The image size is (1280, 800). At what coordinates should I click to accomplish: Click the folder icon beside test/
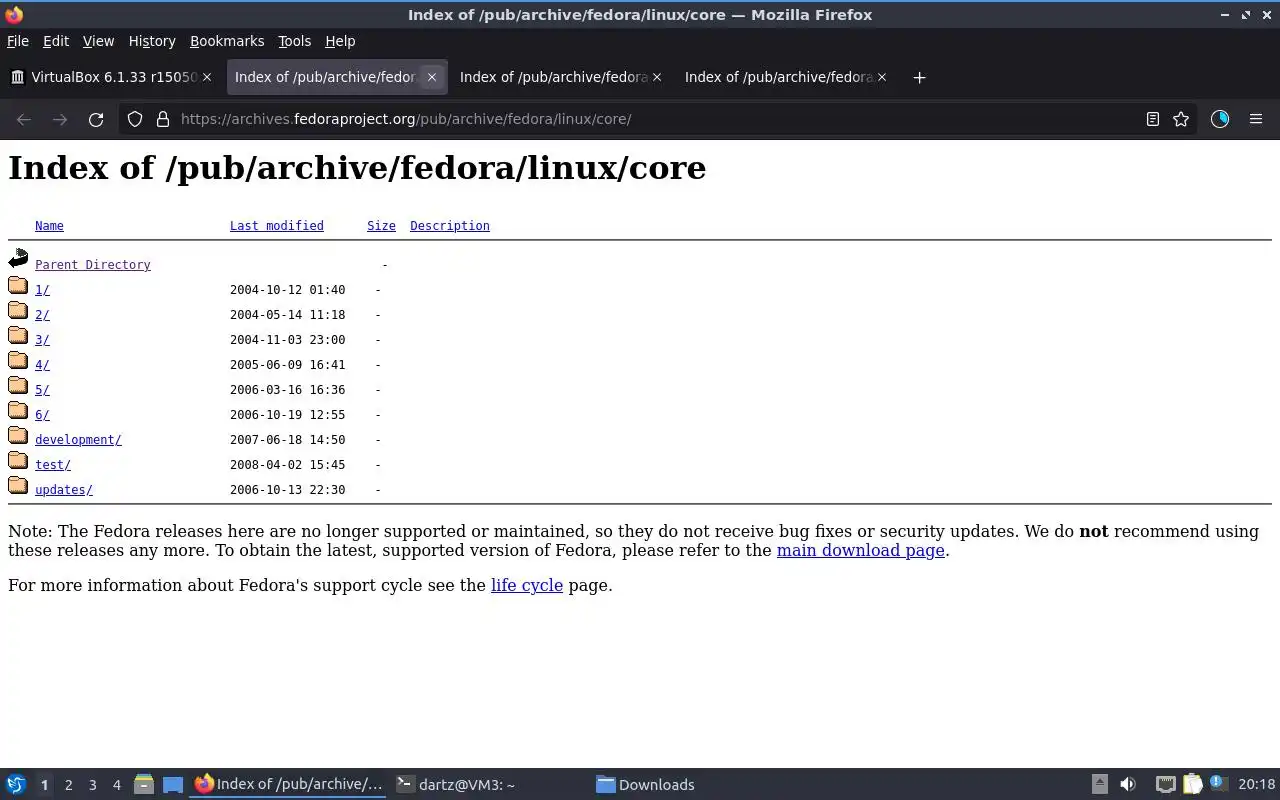click(x=18, y=461)
